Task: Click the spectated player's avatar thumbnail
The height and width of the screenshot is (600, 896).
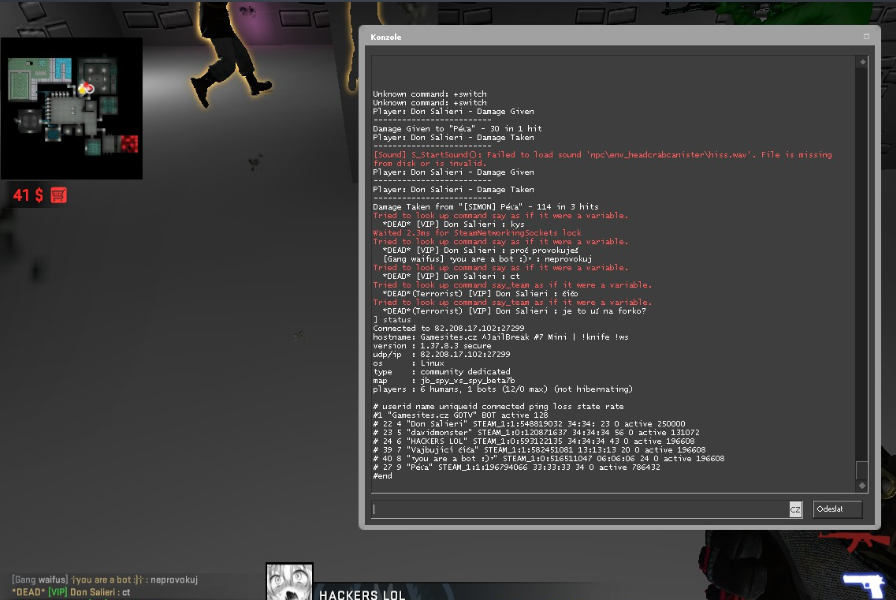Action: point(289,582)
